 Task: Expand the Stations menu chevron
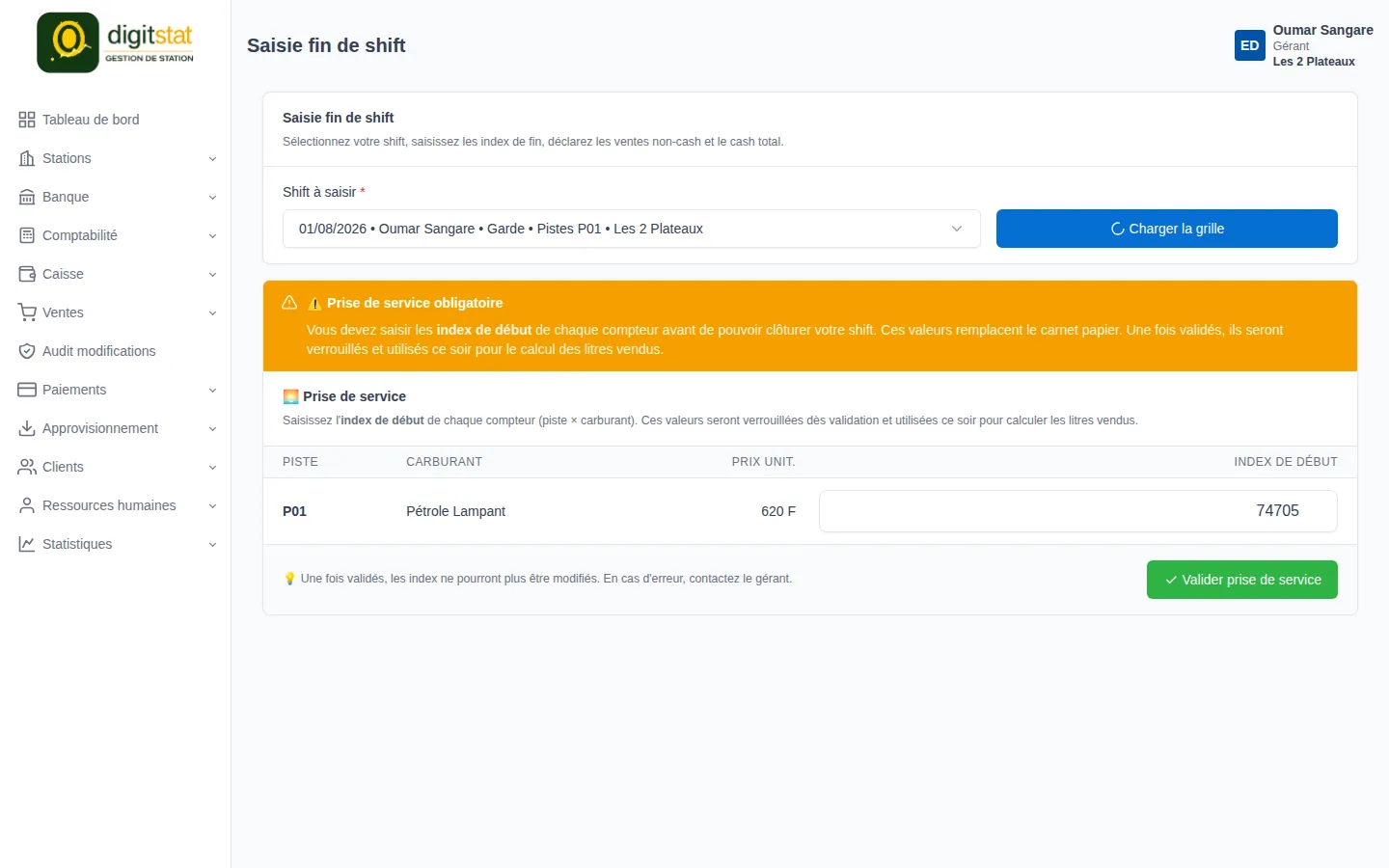212,159
